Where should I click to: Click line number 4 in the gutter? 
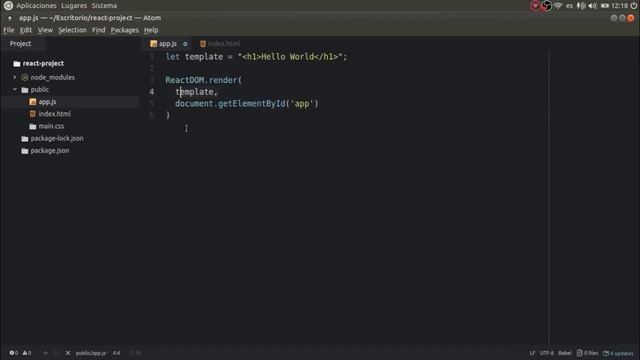coord(152,92)
